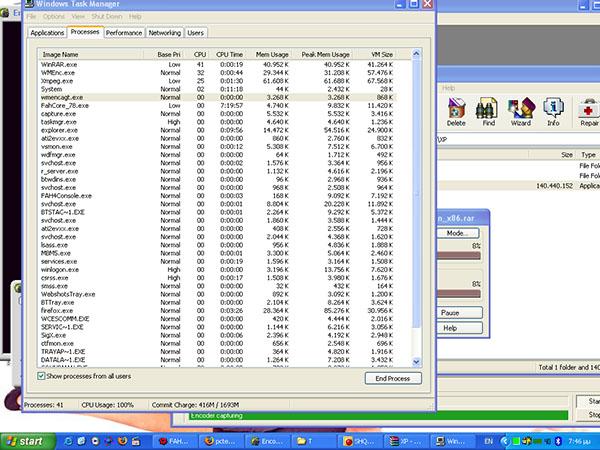Click Size column header in WinRAR

(x=551, y=155)
